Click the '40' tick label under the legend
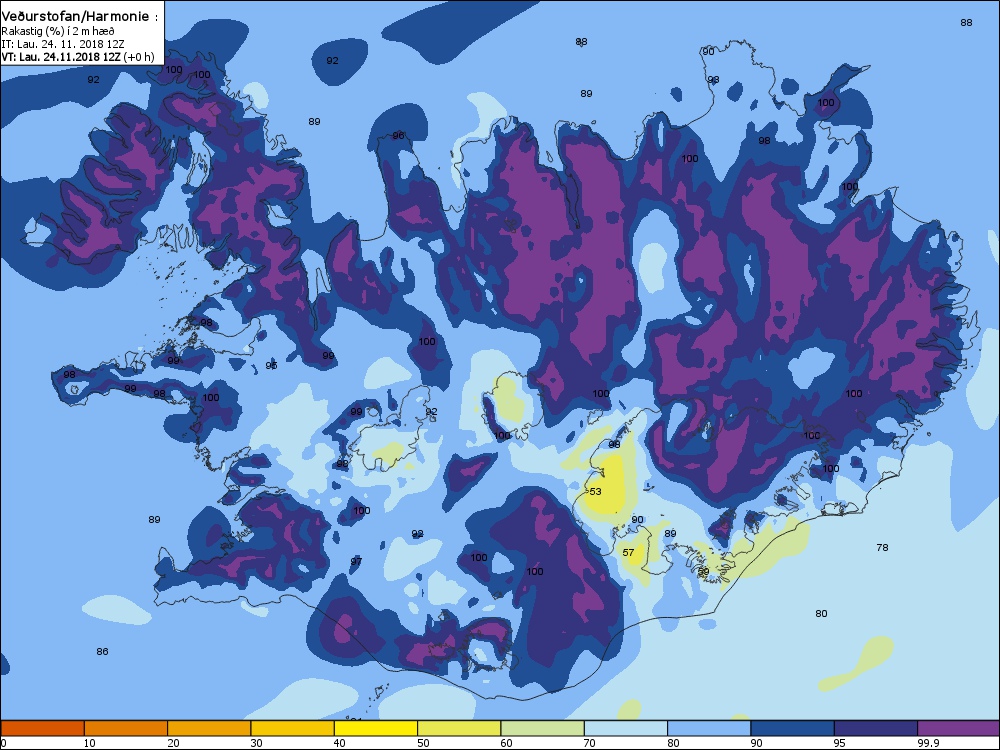The image size is (1000, 750). click(x=340, y=743)
